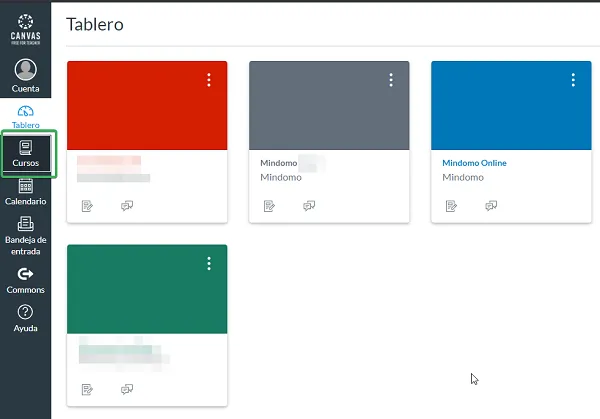Open discussions icon on red course card
Screen dimensions: 600x419
tap(127, 206)
